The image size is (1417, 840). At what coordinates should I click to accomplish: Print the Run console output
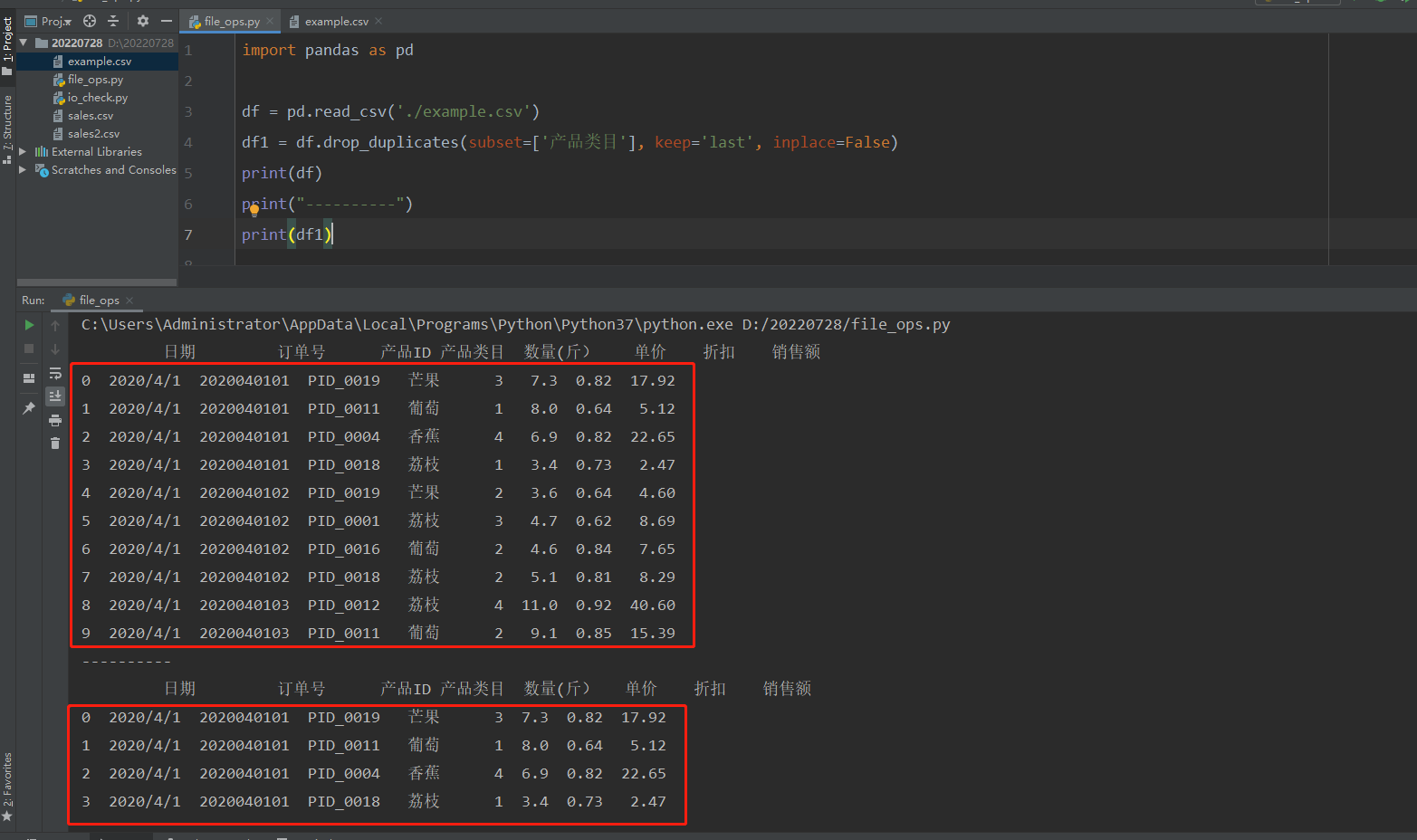point(55,420)
